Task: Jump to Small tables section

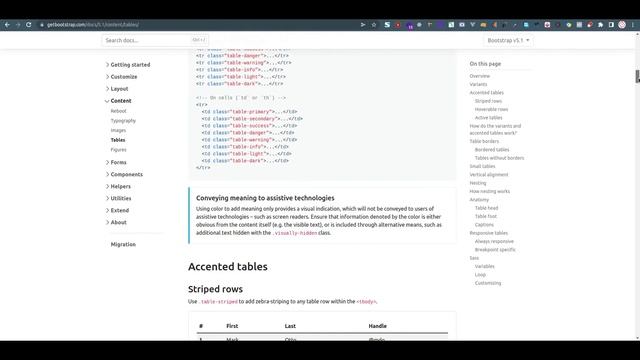Action: point(482,167)
